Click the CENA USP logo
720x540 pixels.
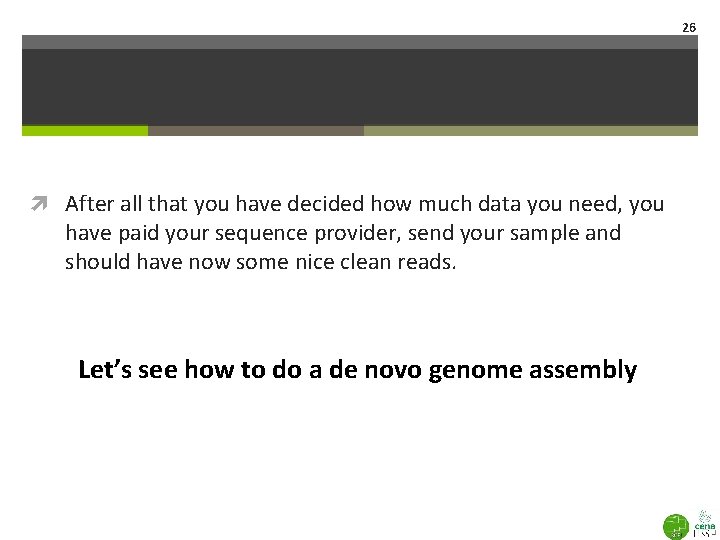(x=703, y=524)
